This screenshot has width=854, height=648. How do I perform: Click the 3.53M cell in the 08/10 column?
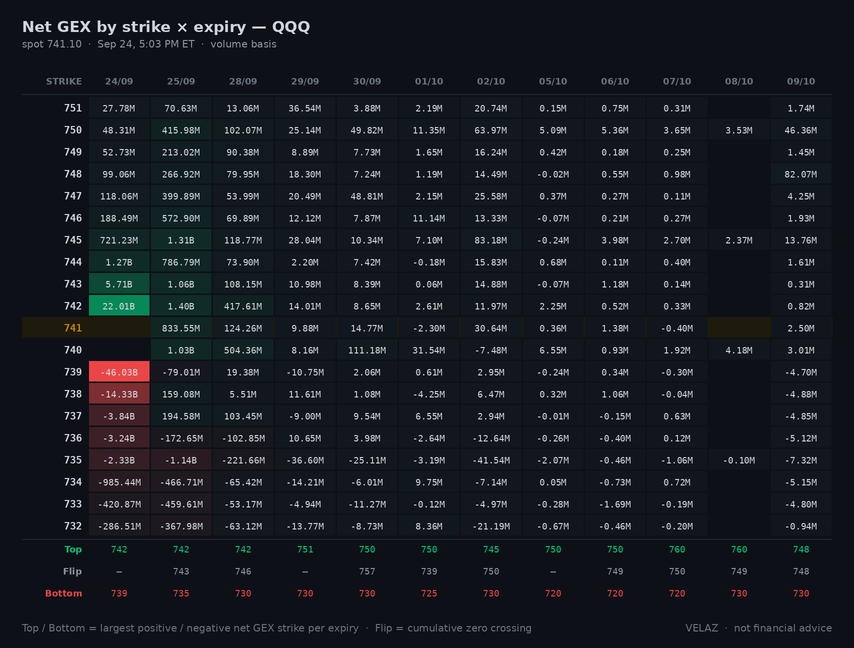[739, 130]
